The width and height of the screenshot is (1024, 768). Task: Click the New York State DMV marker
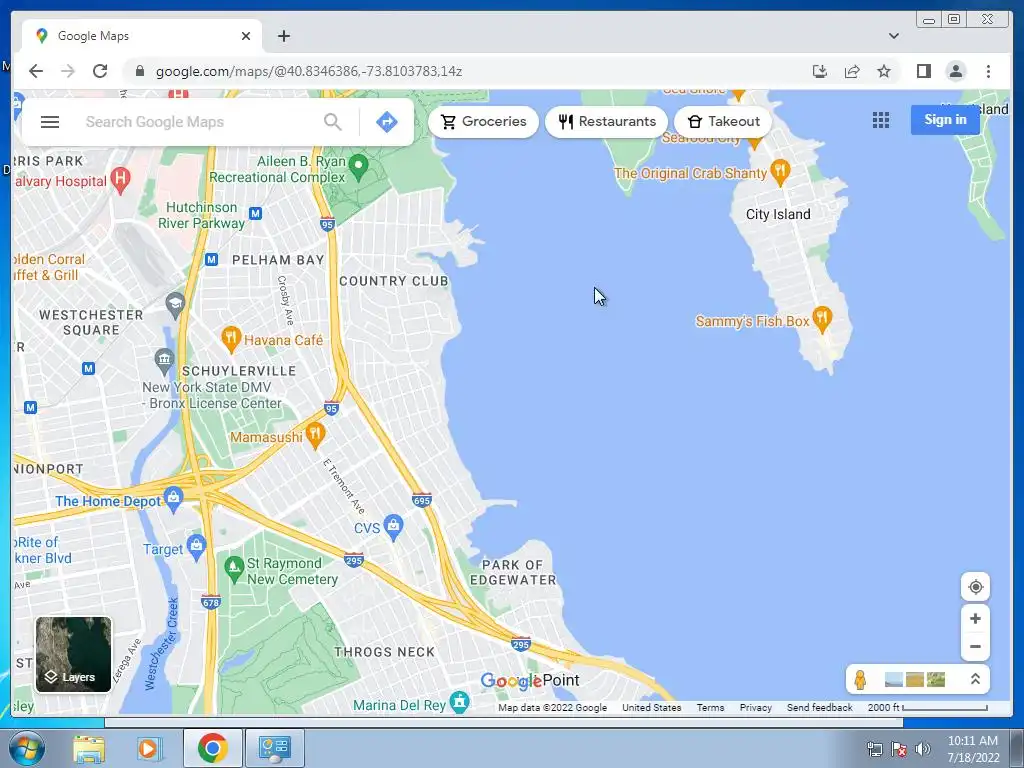coord(164,359)
